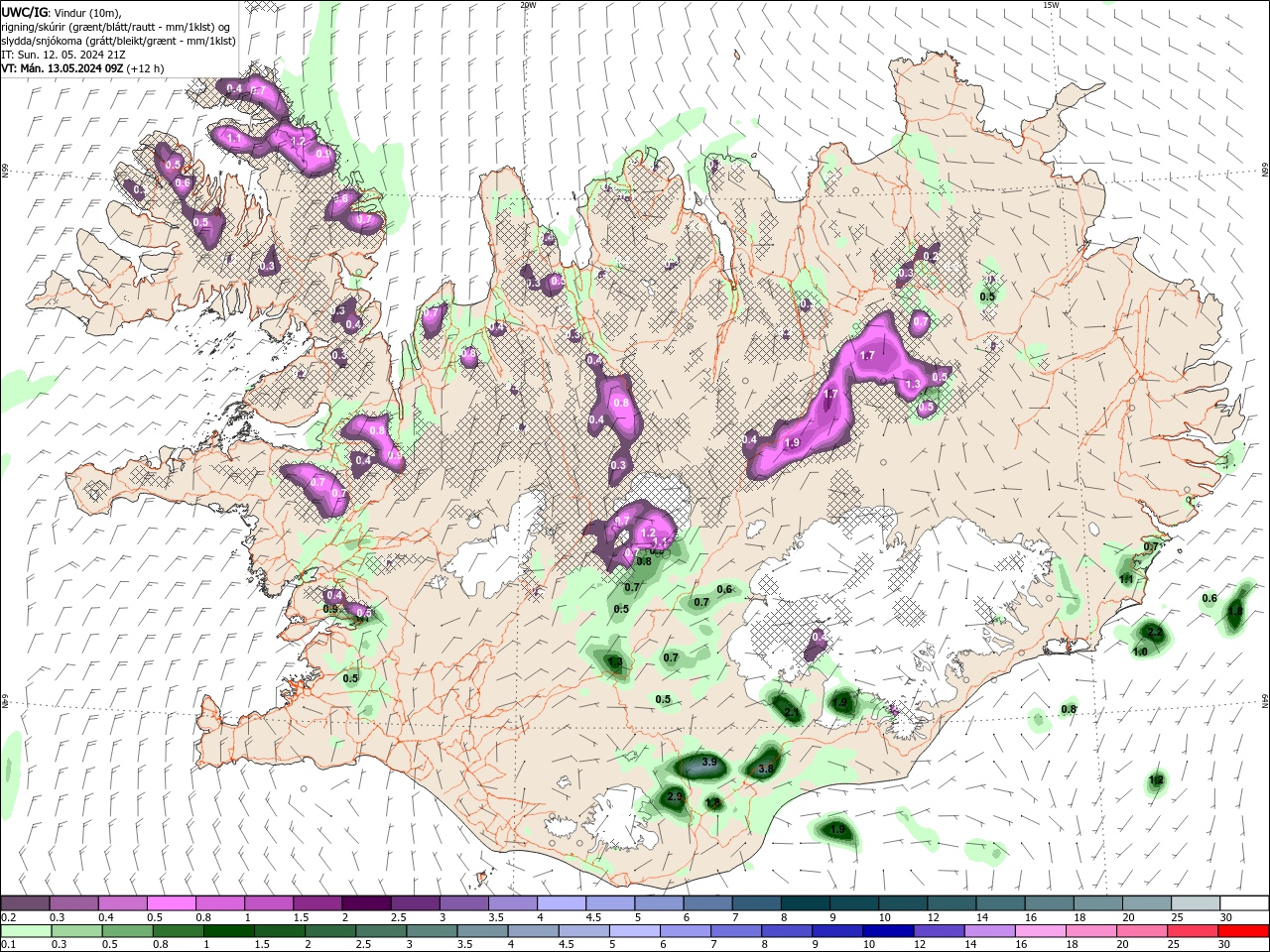1270x952 pixels.
Task: Click the white swatch labeled 30 in upper legend
Action: point(1244,903)
